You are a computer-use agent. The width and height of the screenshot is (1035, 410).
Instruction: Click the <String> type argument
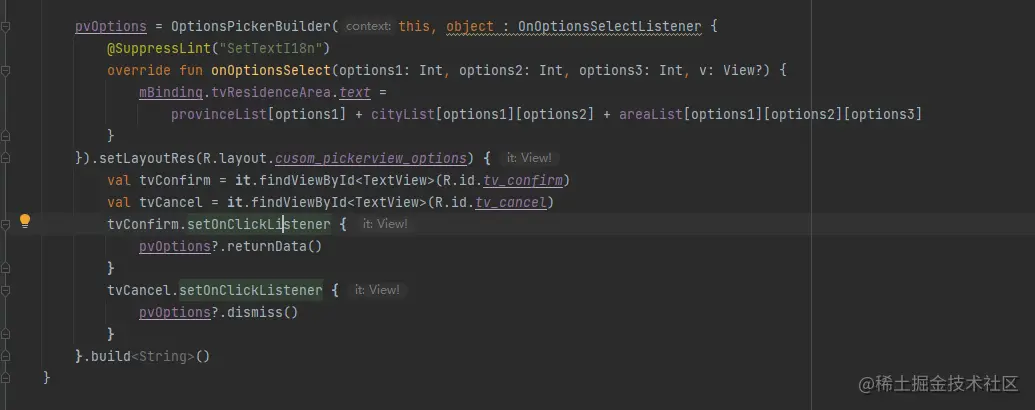click(x=163, y=357)
